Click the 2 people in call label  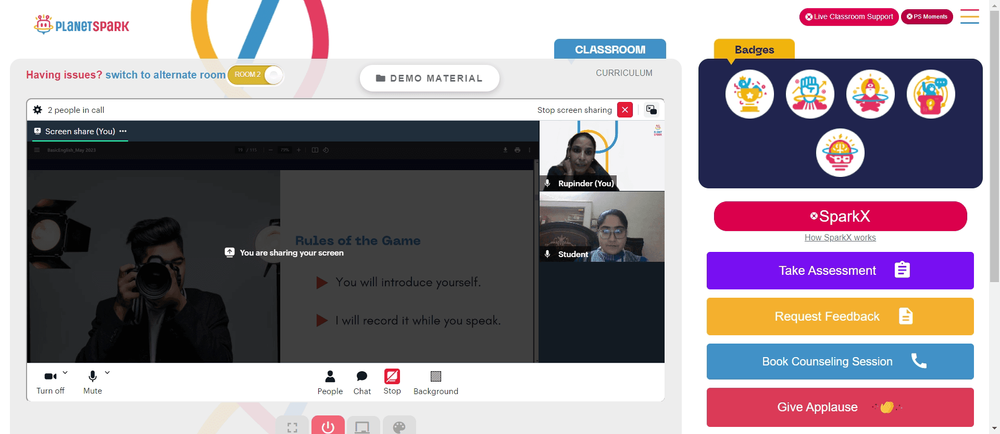point(76,110)
